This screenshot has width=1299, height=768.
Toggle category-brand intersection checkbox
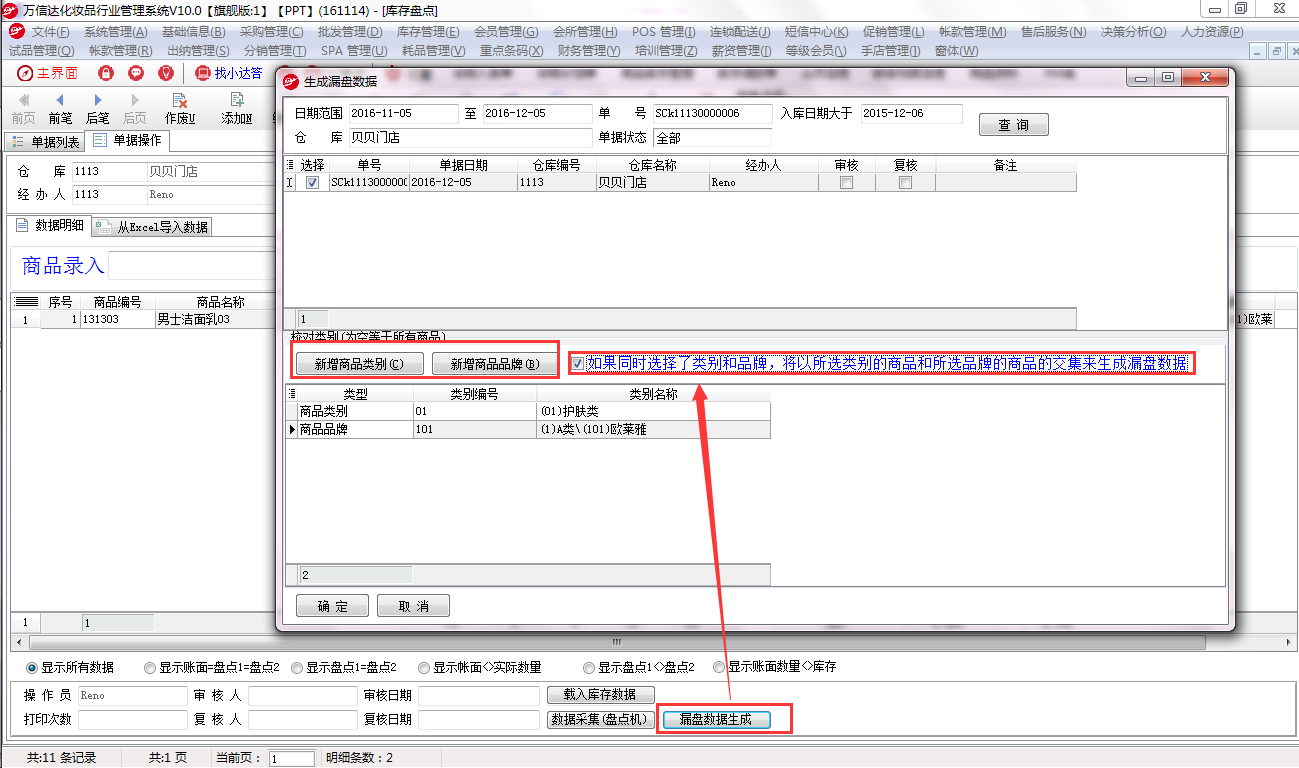578,364
